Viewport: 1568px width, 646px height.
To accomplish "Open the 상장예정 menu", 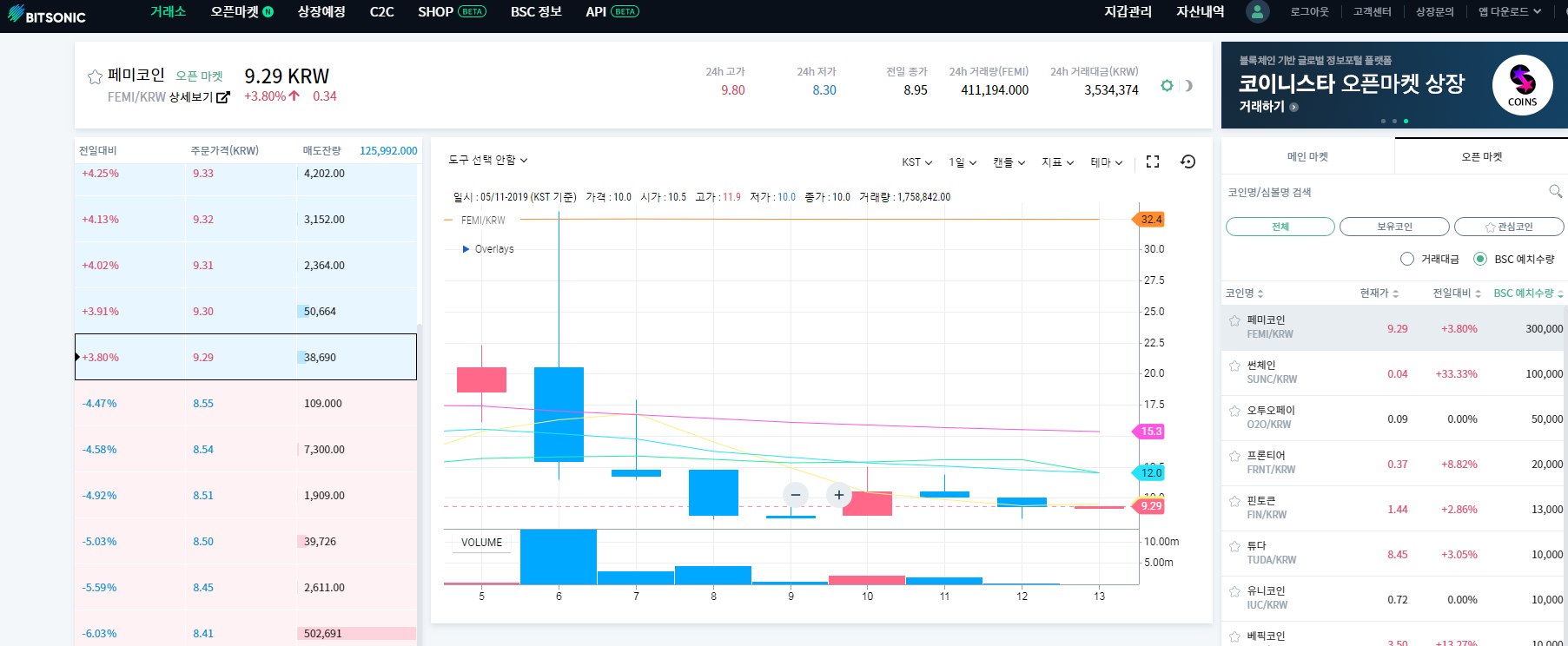I will [x=321, y=11].
